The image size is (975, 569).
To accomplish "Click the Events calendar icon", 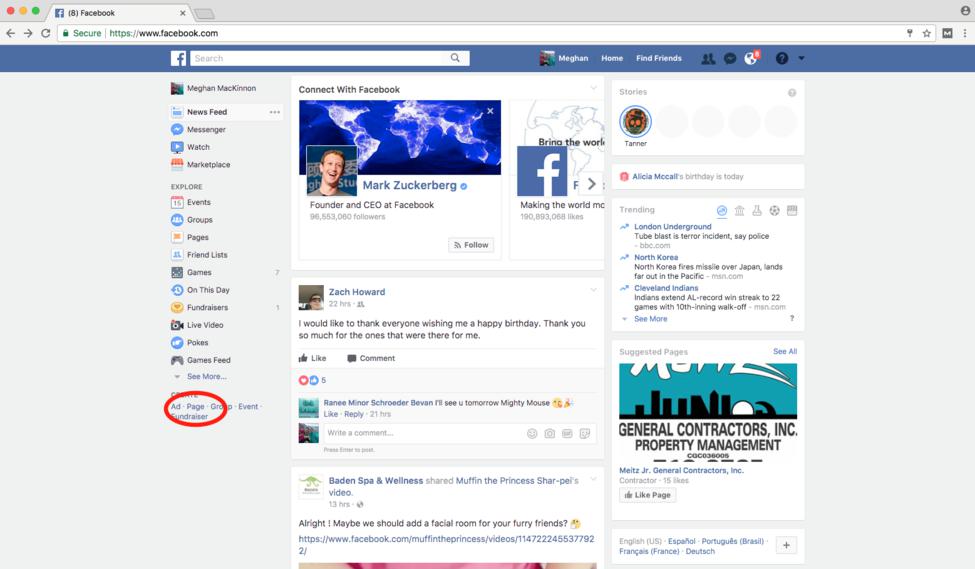I will click(177, 202).
